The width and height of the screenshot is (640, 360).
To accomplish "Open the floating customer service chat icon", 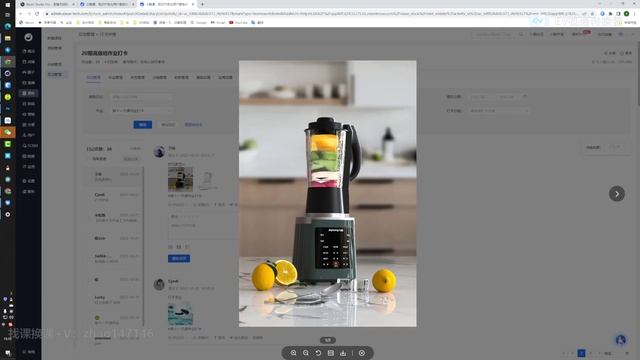I will pos(621,340).
